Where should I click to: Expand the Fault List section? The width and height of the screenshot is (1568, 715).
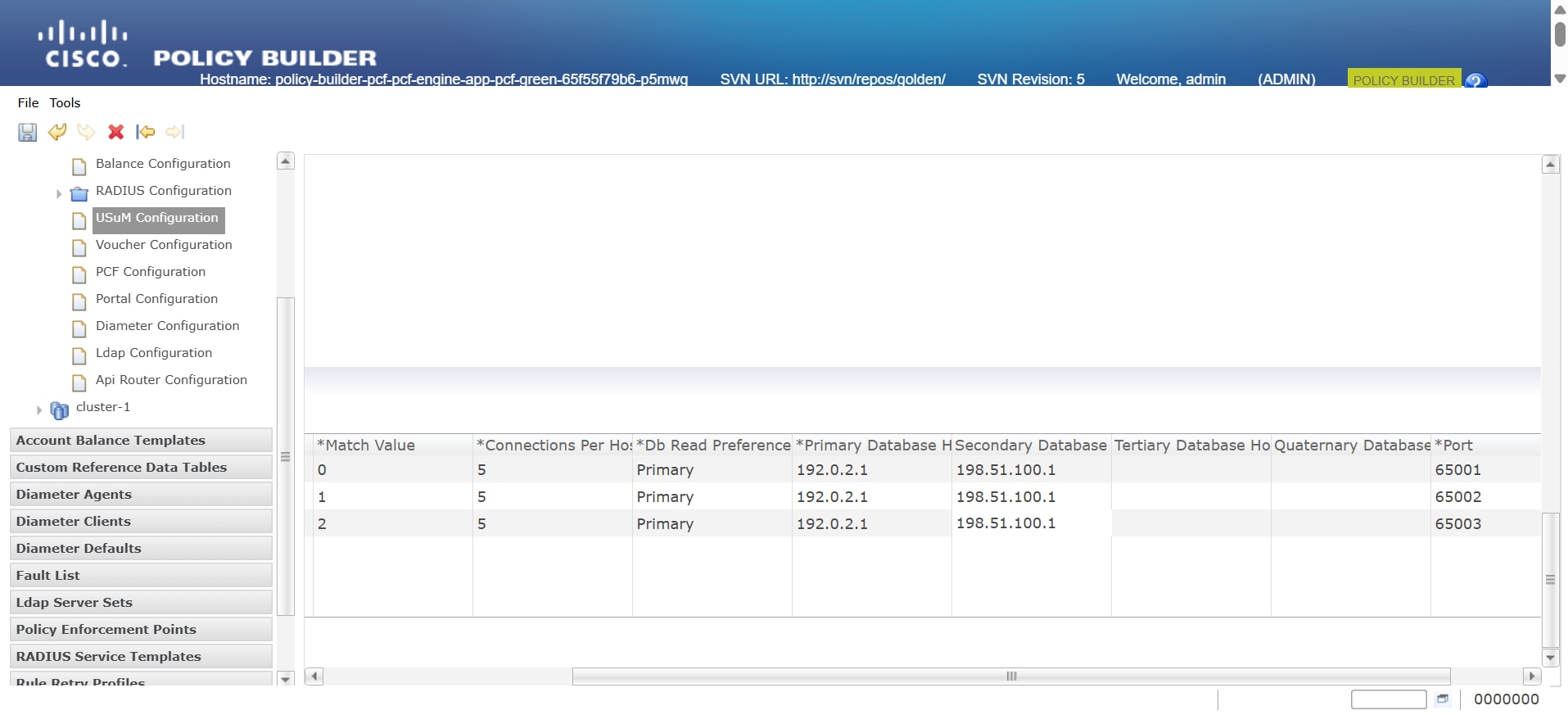(x=141, y=575)
